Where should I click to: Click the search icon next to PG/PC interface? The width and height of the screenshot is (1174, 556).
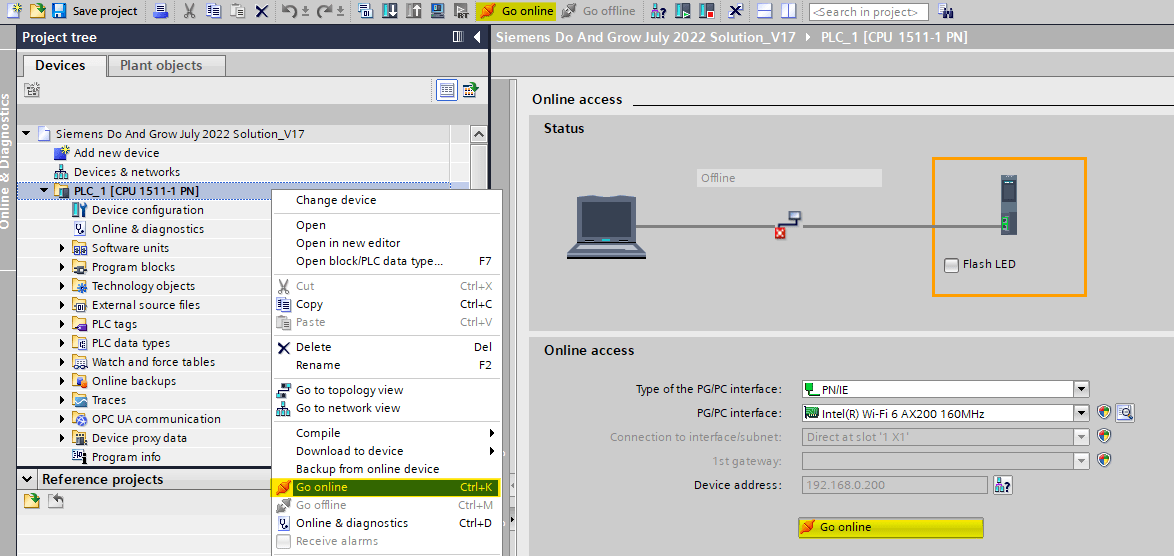pos(1125,412)
